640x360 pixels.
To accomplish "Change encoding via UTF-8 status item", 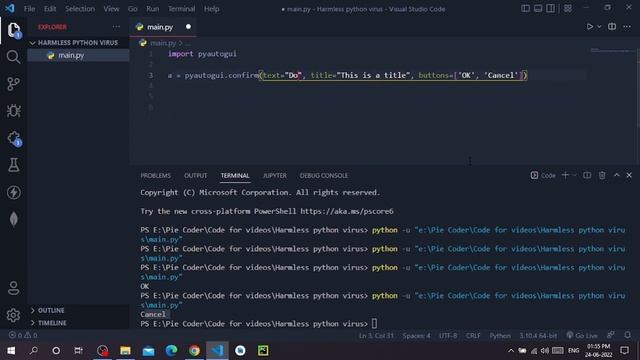I will (x=448, y=336).
